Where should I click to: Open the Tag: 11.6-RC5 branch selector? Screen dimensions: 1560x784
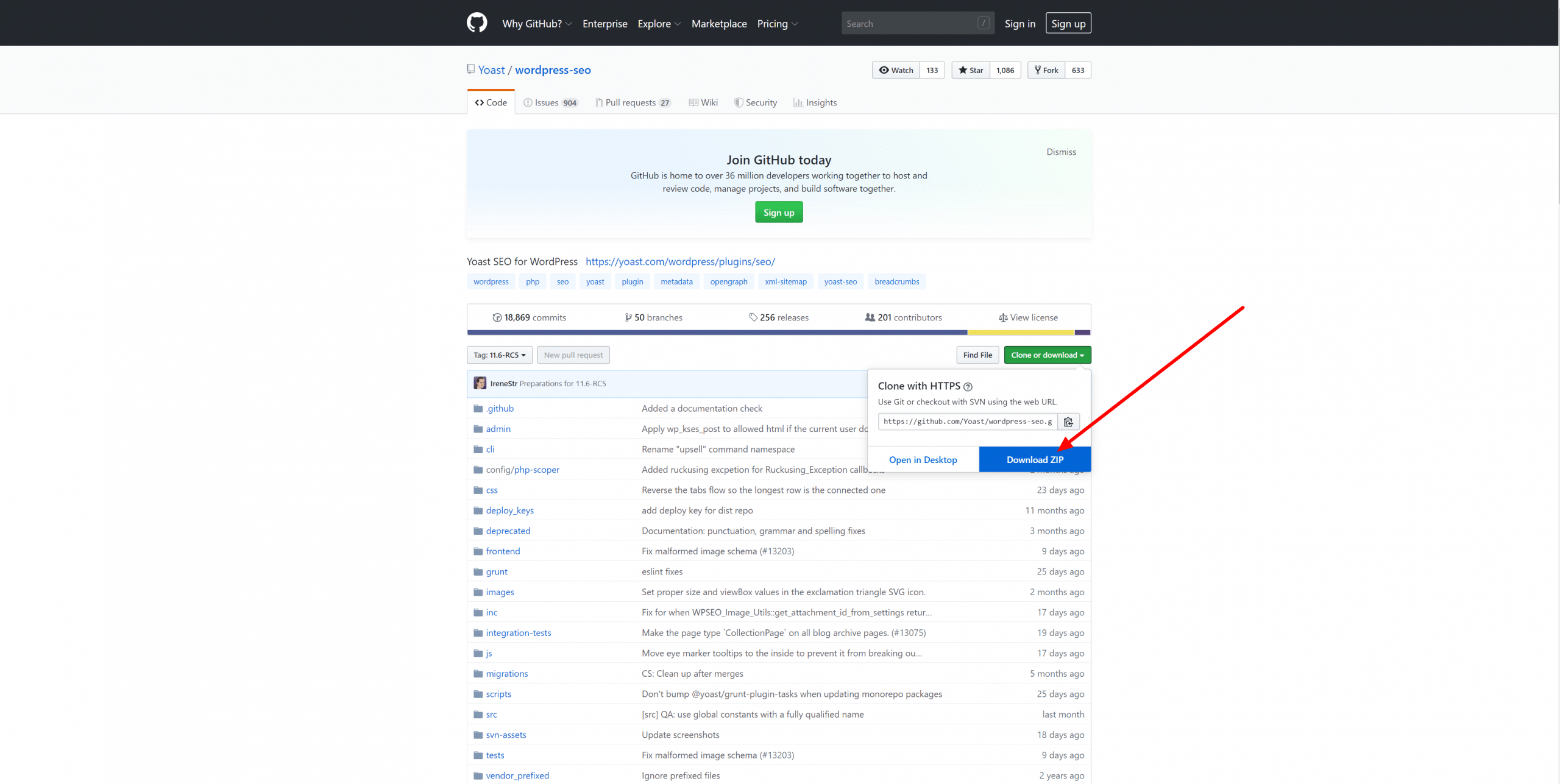click(x=500, y=355)
